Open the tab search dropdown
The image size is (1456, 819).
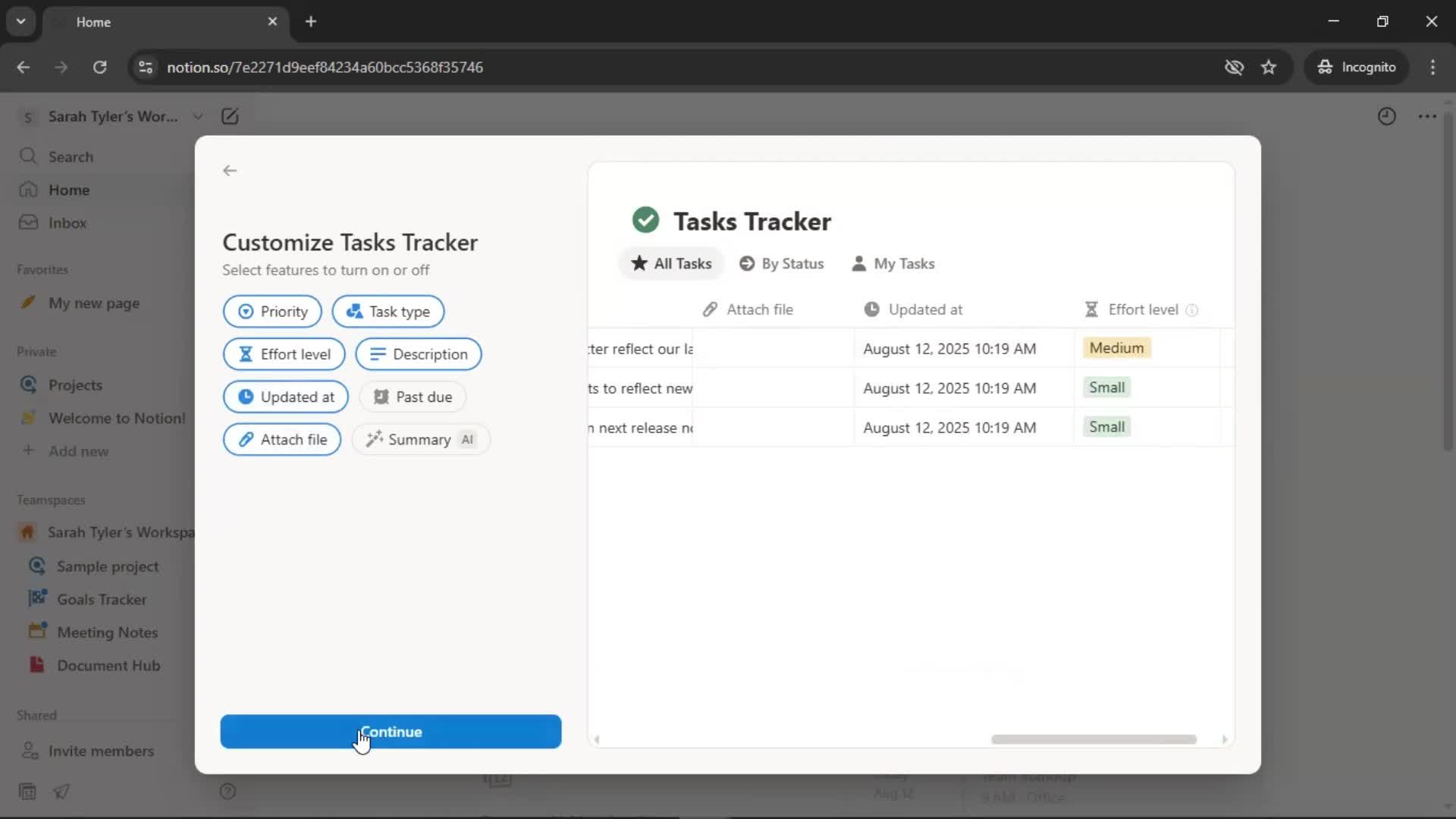(x=21, y=22)
